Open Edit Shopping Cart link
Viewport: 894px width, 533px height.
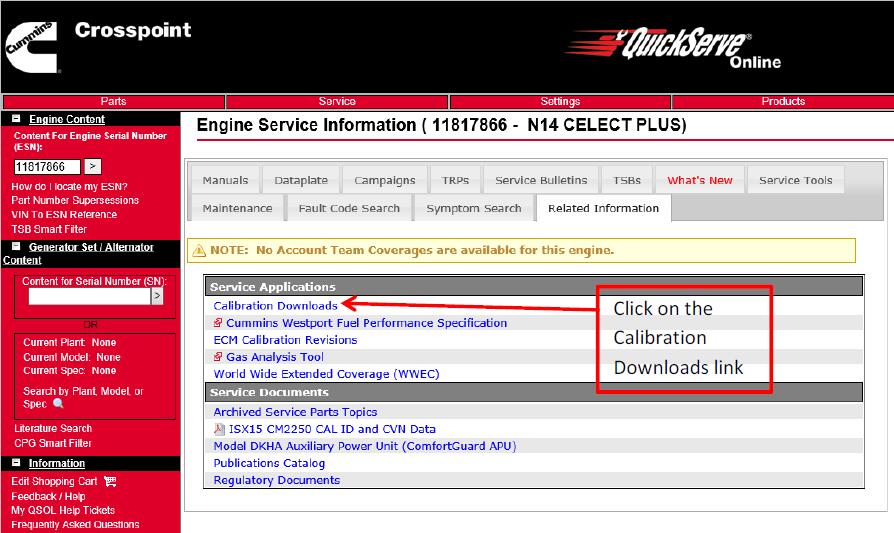pyautogui.click(x=54, y=481)
